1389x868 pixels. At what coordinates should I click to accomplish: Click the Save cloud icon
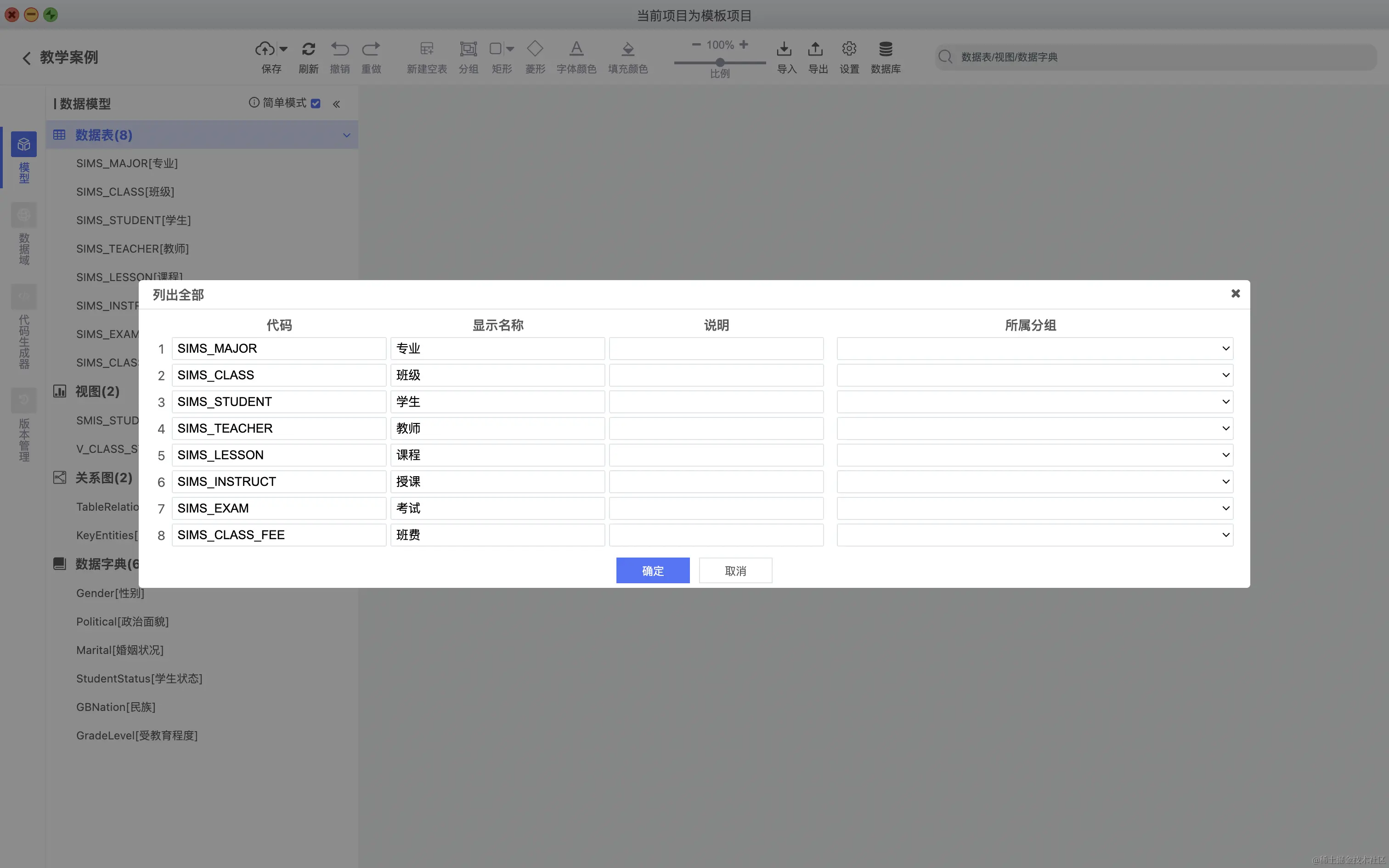tap(265, 49)
